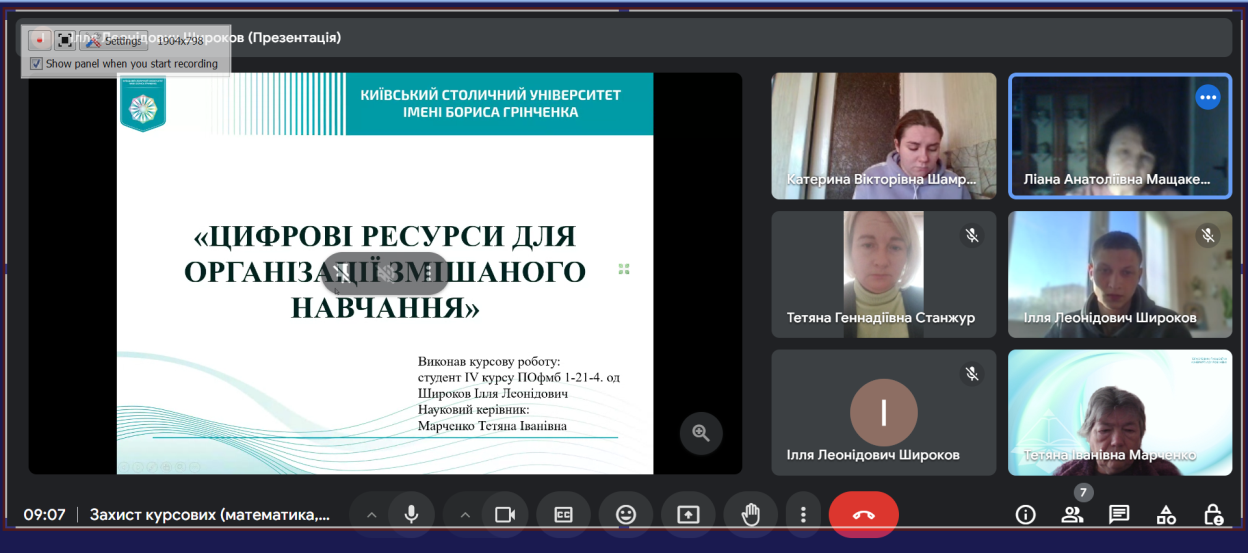Screen dimensions: 1248x553
Task: Turn on closed captions
Action: 564,514
